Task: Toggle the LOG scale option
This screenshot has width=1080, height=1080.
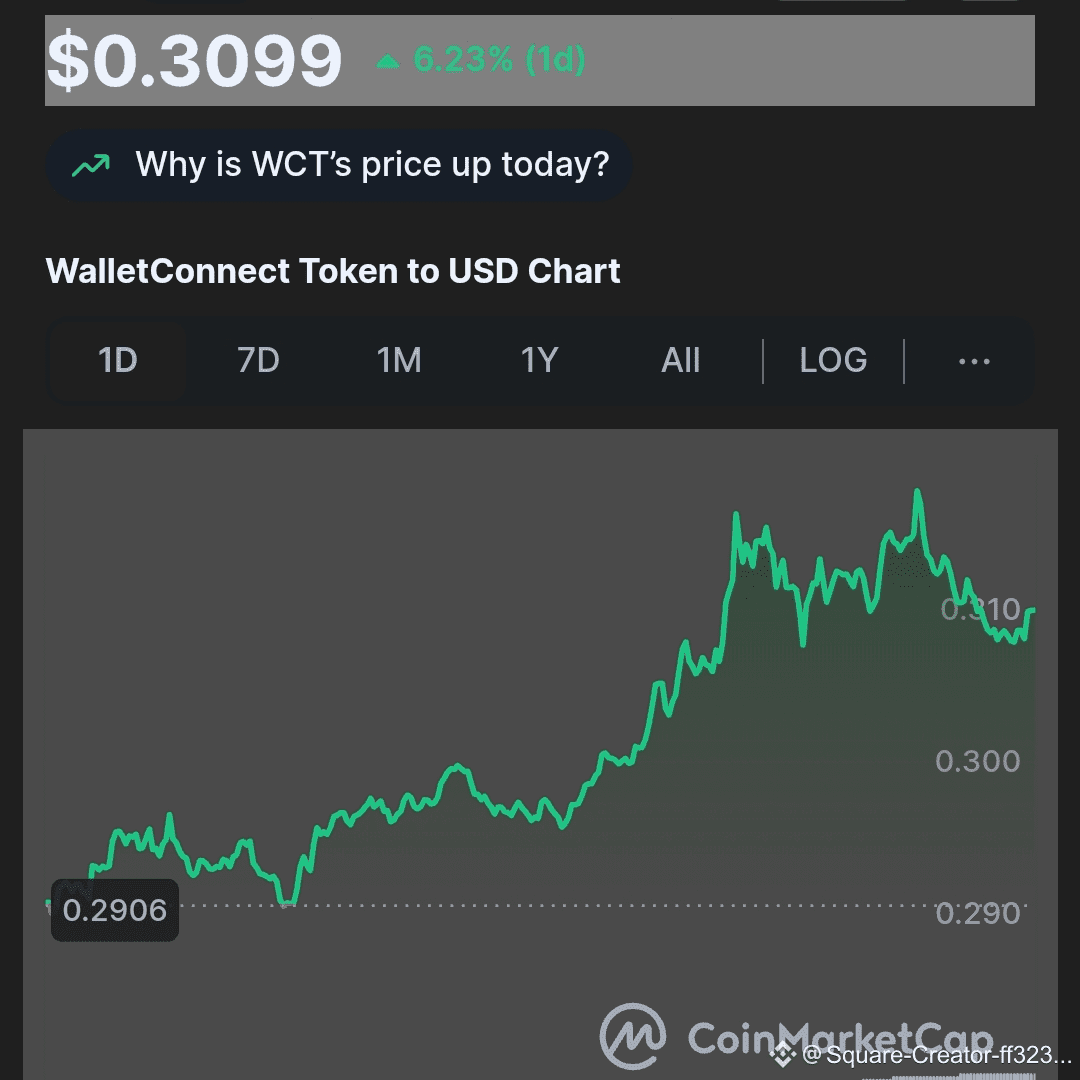Action: tap(833, 361)
